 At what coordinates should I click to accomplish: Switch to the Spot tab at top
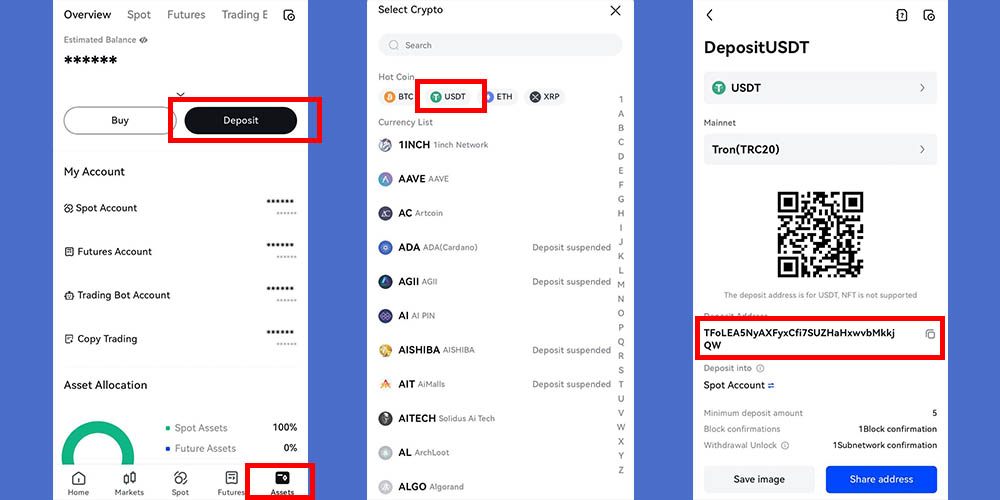[139, 15]
